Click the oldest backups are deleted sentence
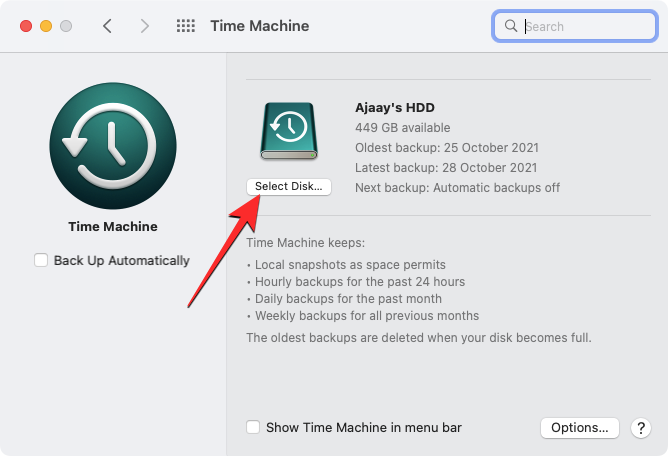This screenshot has width=668, height=456. click(419, 338)
